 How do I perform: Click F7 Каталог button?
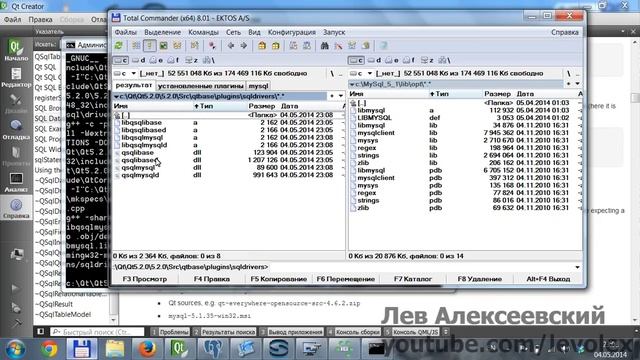tap(413, 279)
